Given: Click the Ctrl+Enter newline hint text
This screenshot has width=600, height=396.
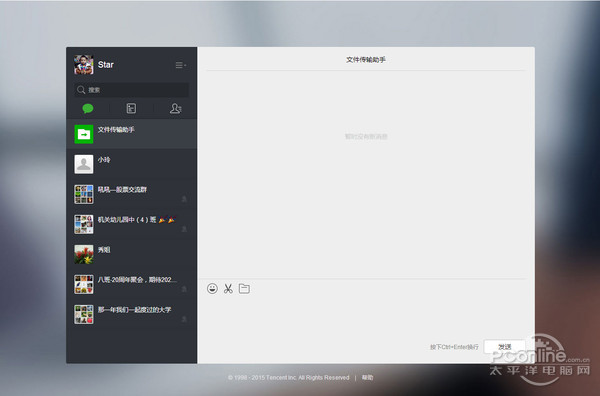Looking at the screenshot, I should point(454,347).
